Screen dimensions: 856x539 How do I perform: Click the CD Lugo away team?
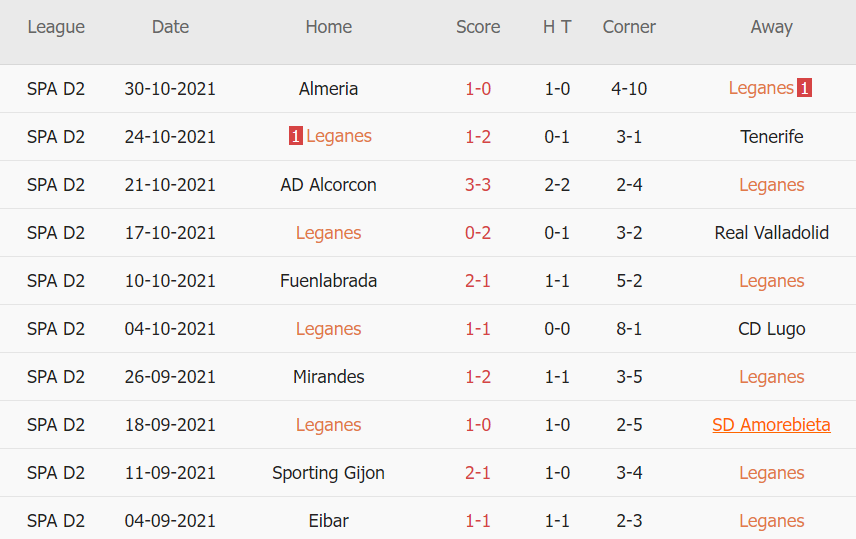click(771, 329)
